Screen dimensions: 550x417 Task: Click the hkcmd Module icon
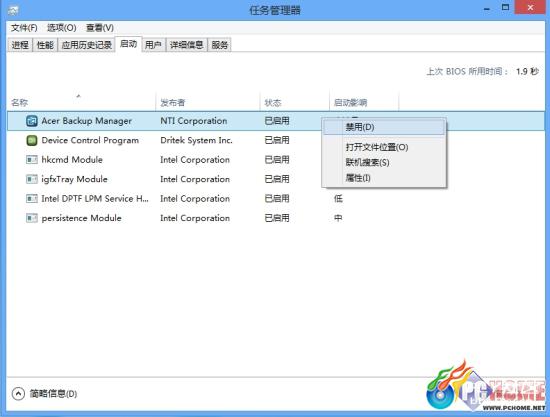(x=32, y=160)
